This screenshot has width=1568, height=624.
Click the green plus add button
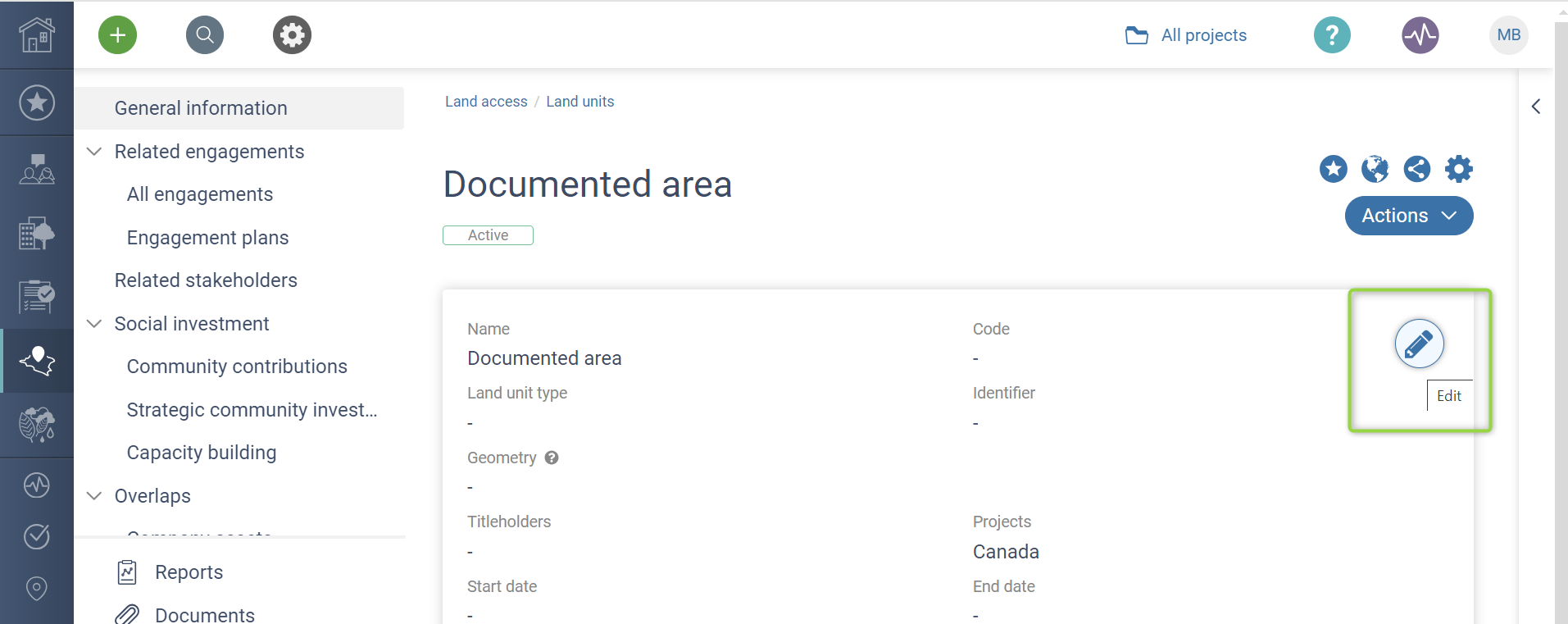pos(117,35)
